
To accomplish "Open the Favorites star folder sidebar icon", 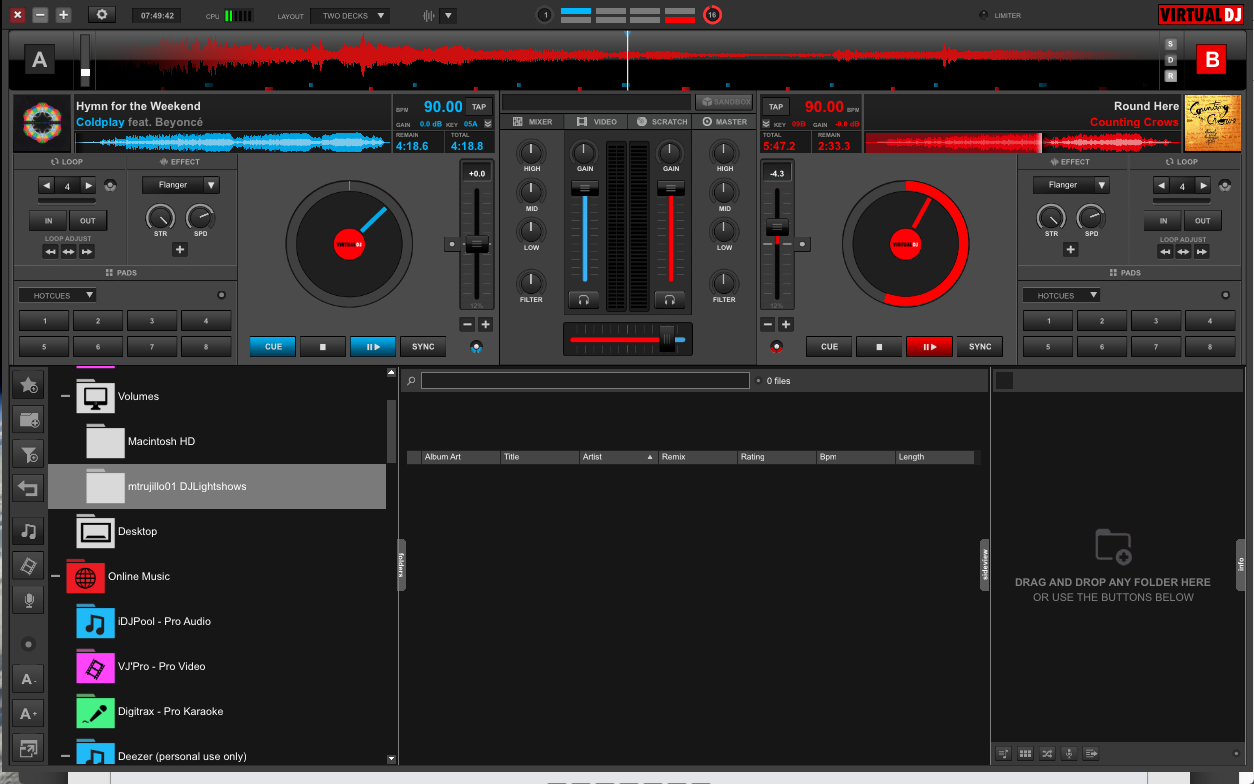I will [29, 385].
